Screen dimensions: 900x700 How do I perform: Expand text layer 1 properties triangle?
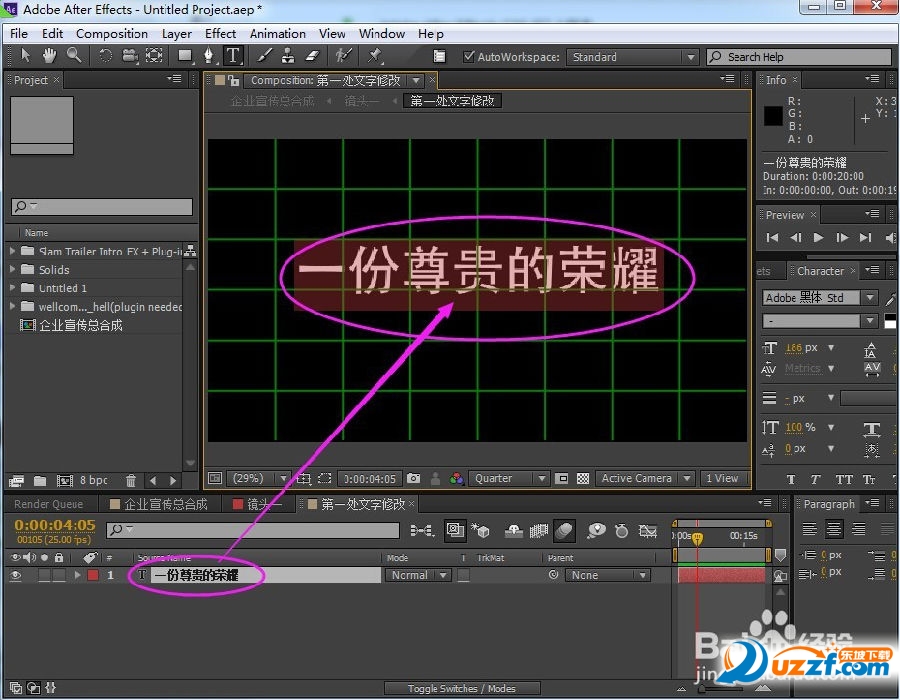(77, 575)
